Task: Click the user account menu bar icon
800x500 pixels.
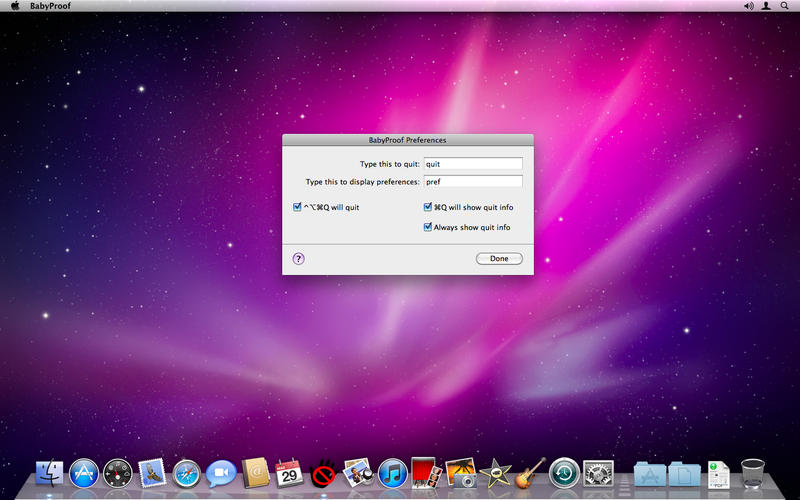Action: coord(766,6)
